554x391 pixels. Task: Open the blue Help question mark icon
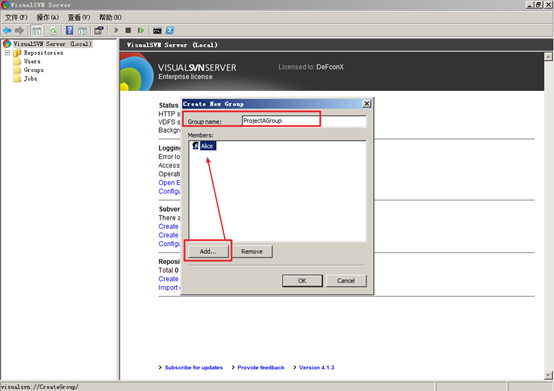click(x=70, y=31)
